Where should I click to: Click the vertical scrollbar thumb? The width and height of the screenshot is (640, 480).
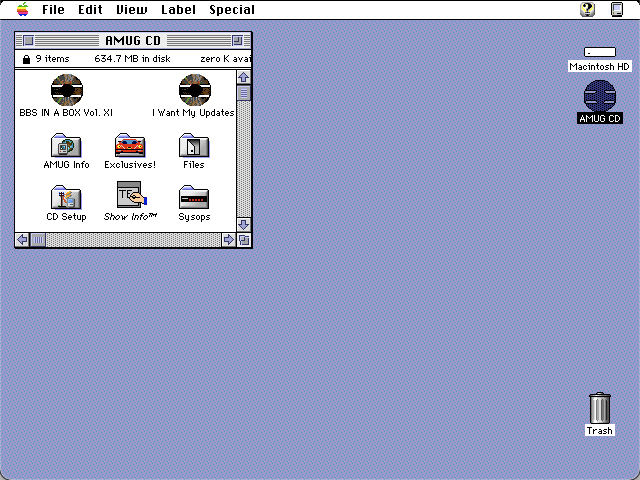pyautogui.click(x=244, y=93)
